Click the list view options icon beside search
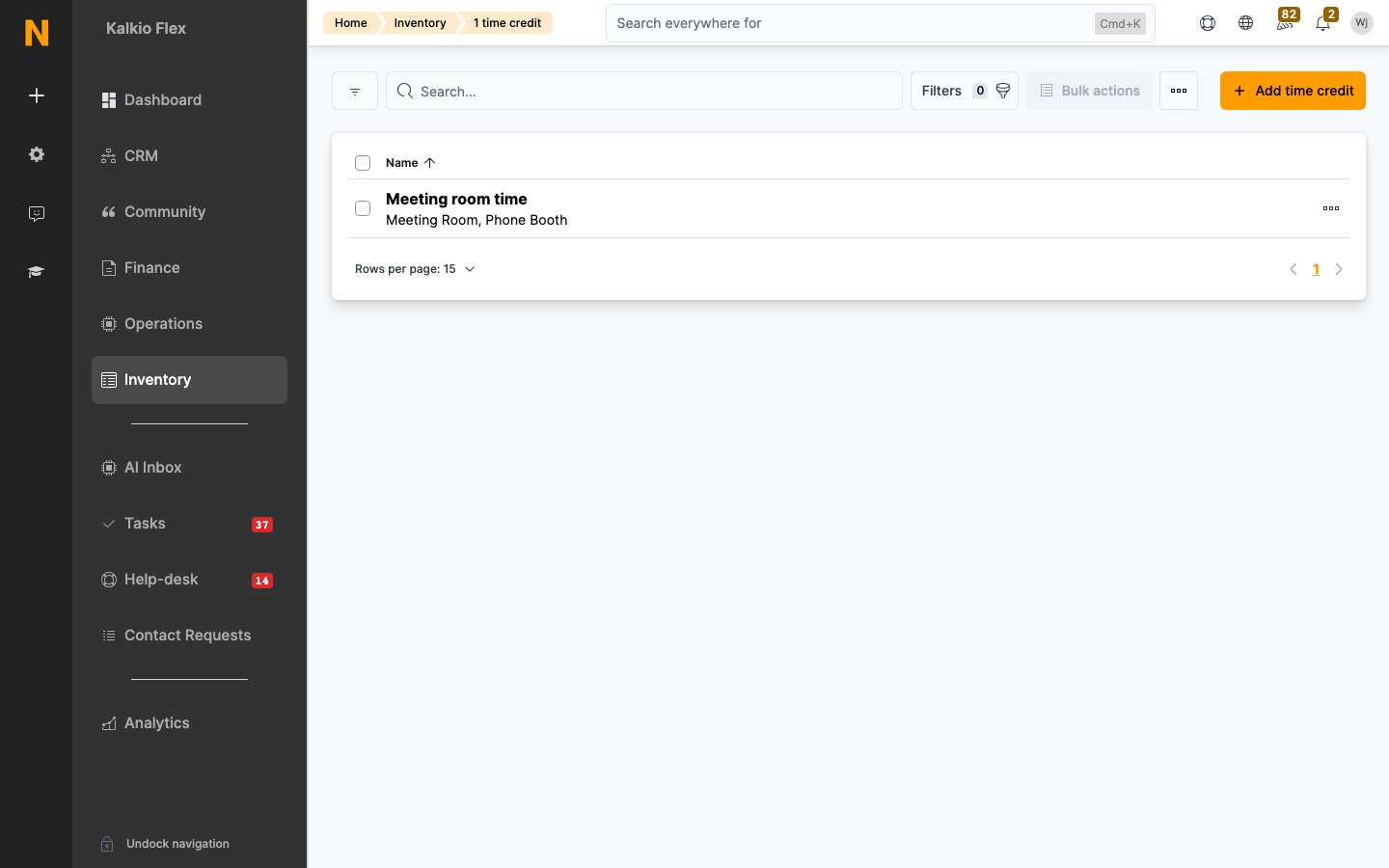 pyautogui.click(x=355, y=91)
